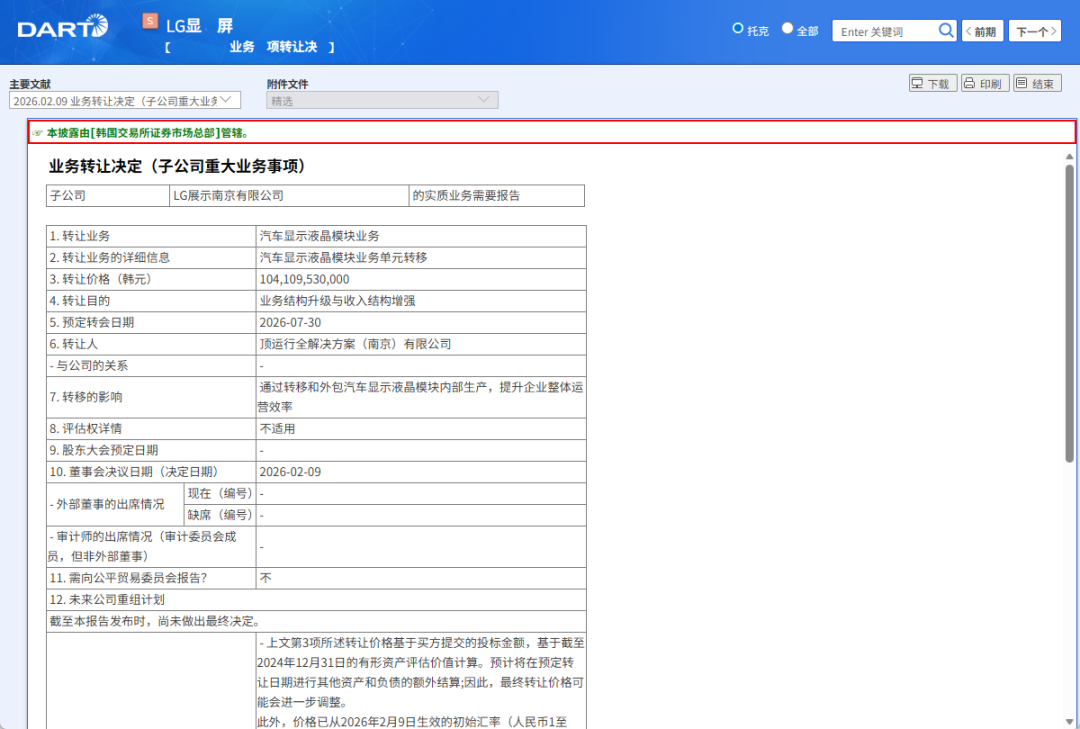Click the 前期 previous button
The height and width of the screenshot is (729, 1080).
(x=981, y=30)
